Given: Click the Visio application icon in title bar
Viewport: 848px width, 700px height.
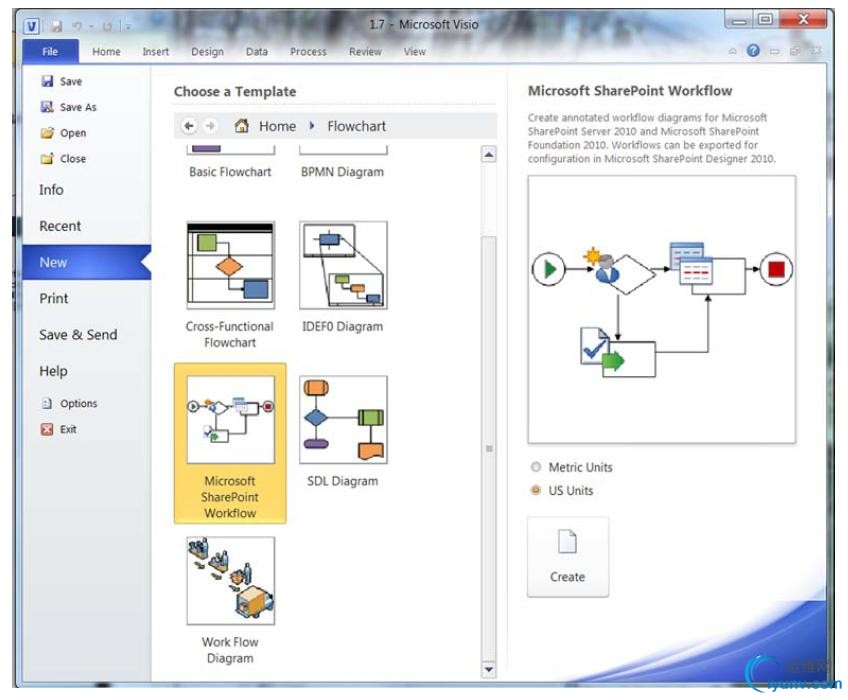Looking at the screenshot, I should click(32, 26).
